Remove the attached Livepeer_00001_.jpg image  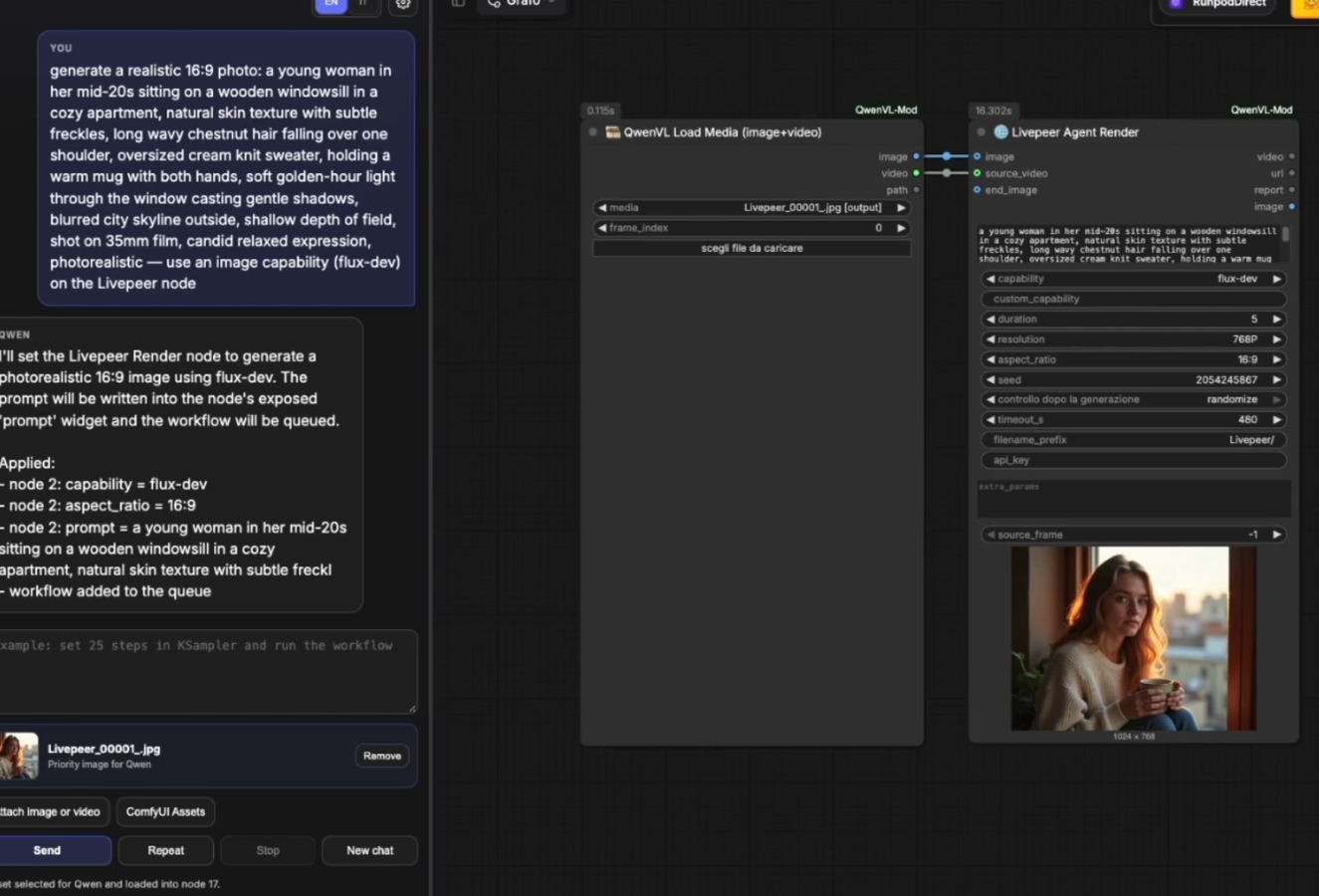(382, 756)
